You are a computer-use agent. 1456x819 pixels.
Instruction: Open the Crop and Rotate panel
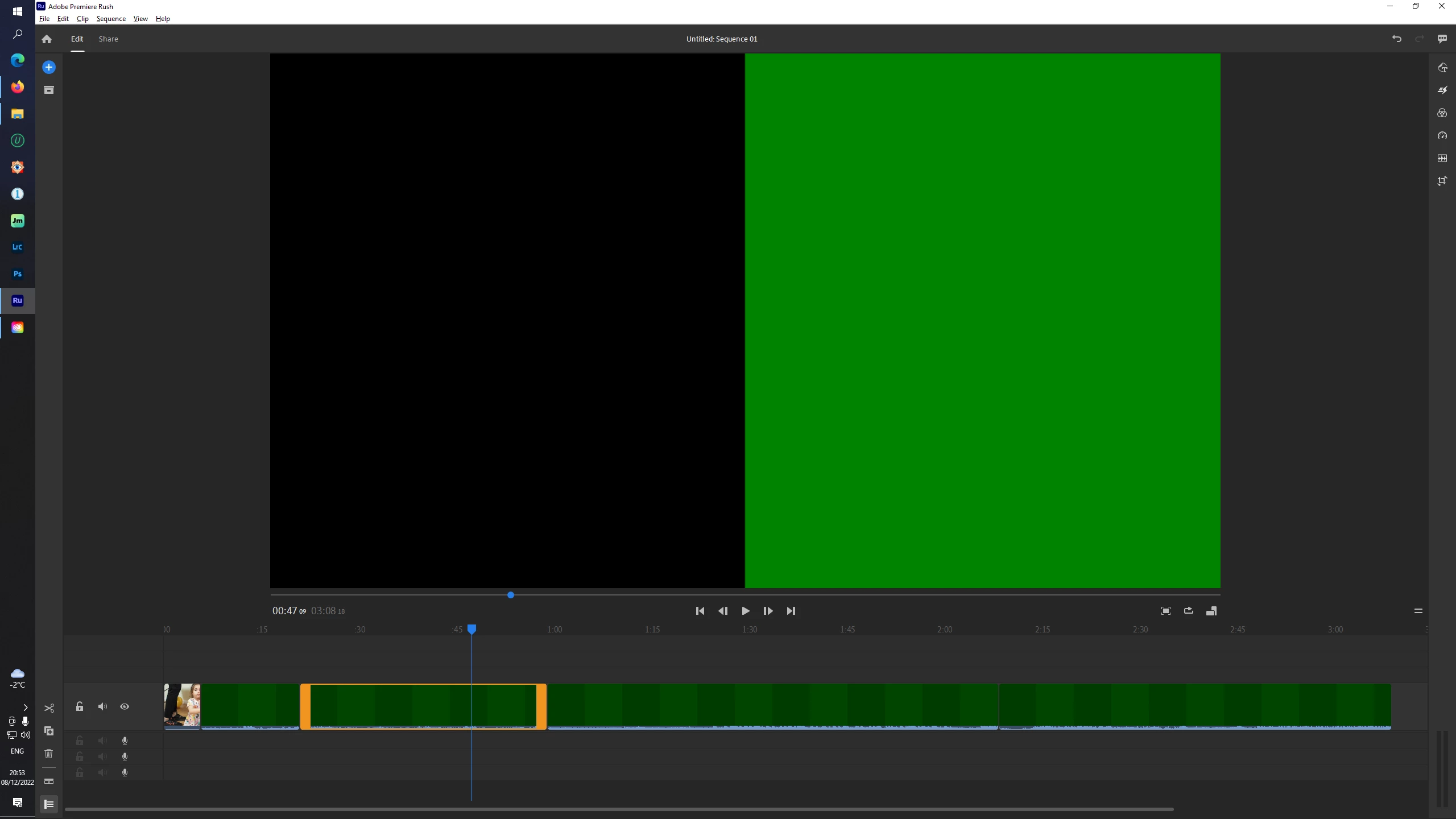point(1442,181)
